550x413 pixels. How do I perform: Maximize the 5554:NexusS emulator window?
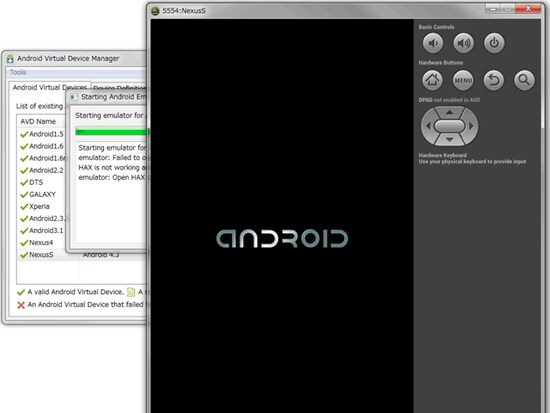click(x=508, y=9)
